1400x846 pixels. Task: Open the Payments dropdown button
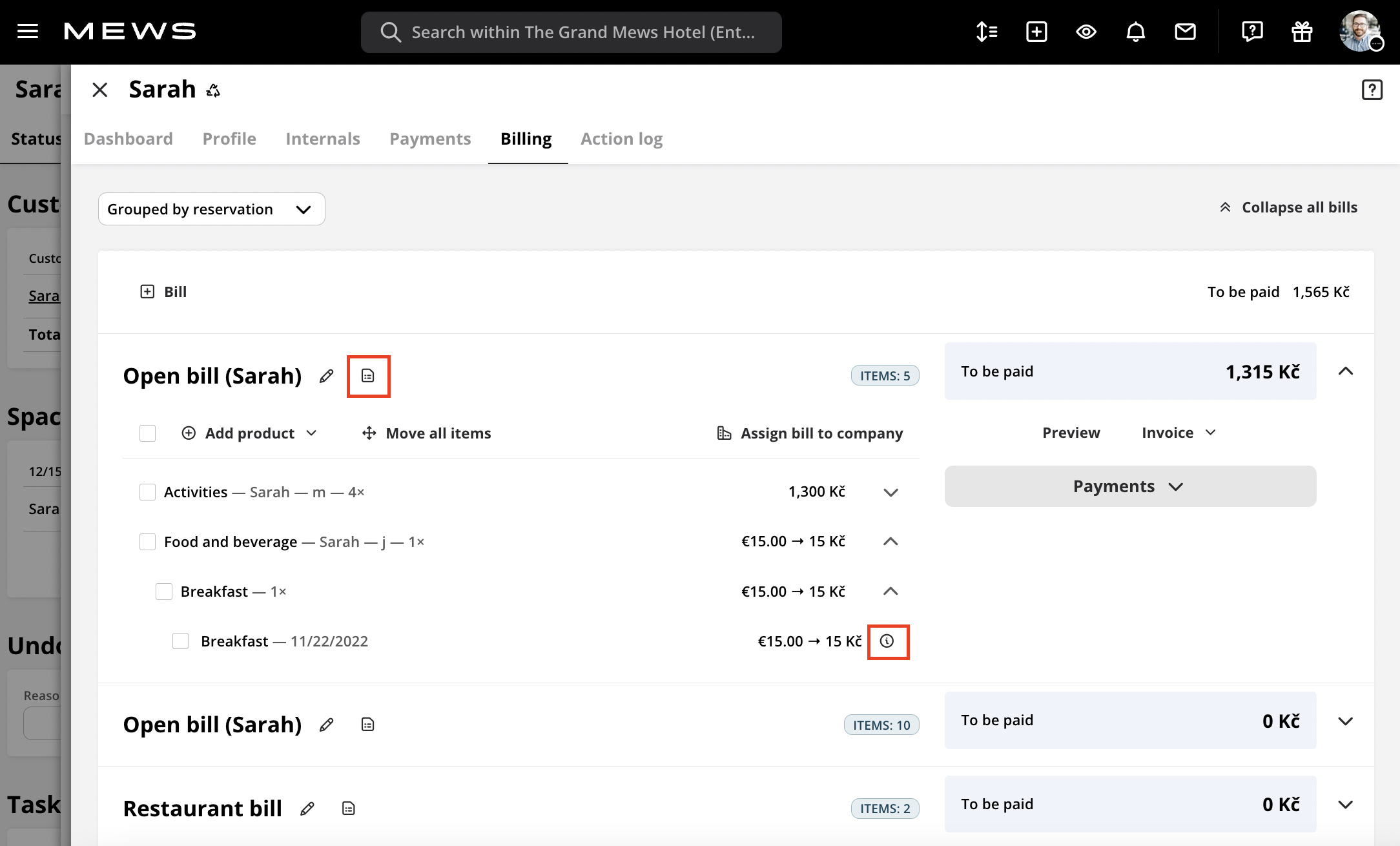(x=1130, y=486)
